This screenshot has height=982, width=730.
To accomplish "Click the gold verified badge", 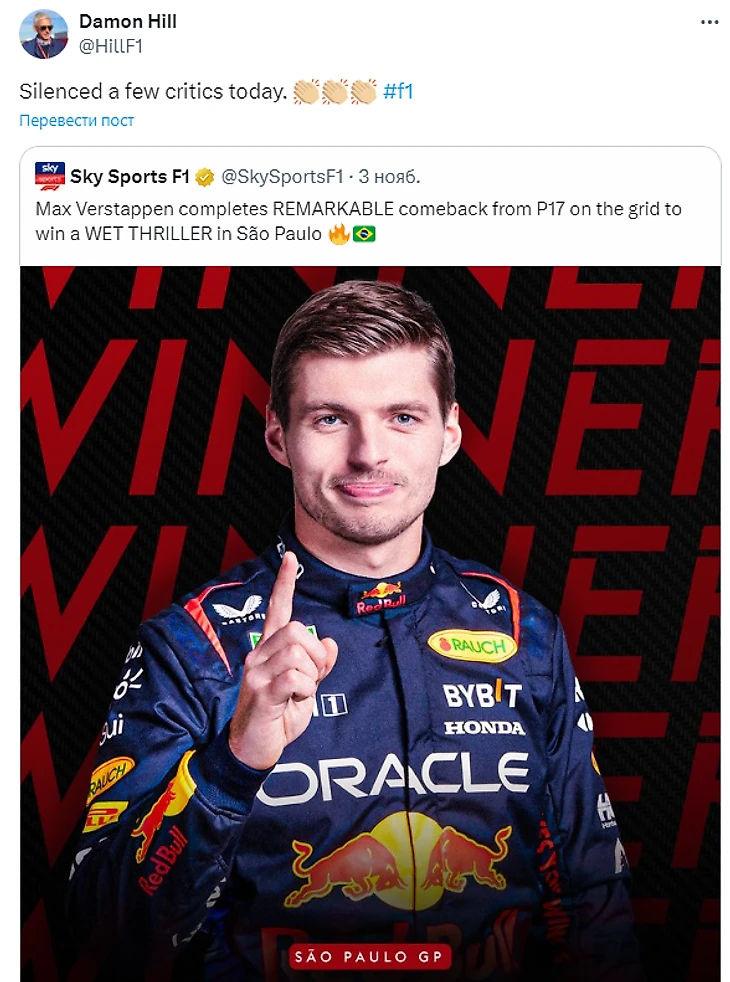I will click(205, 177).
